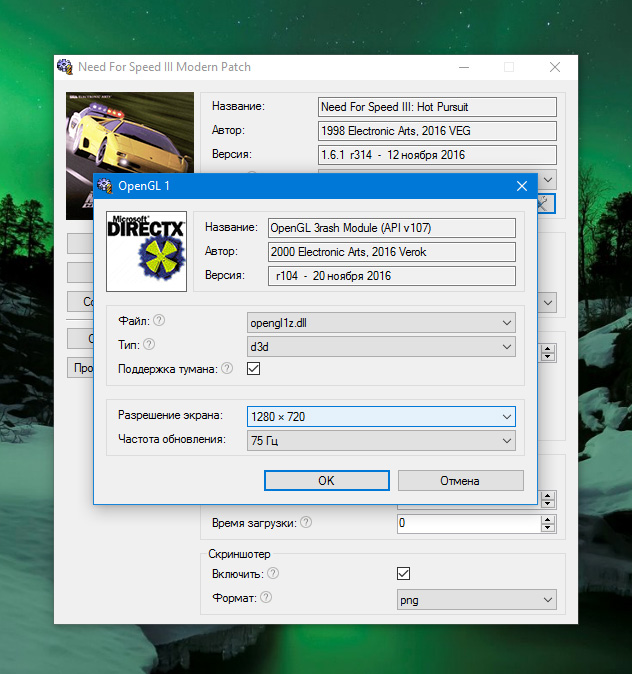
Task: Decrease Время загрузки with down arrow
Action: [548, 528]
